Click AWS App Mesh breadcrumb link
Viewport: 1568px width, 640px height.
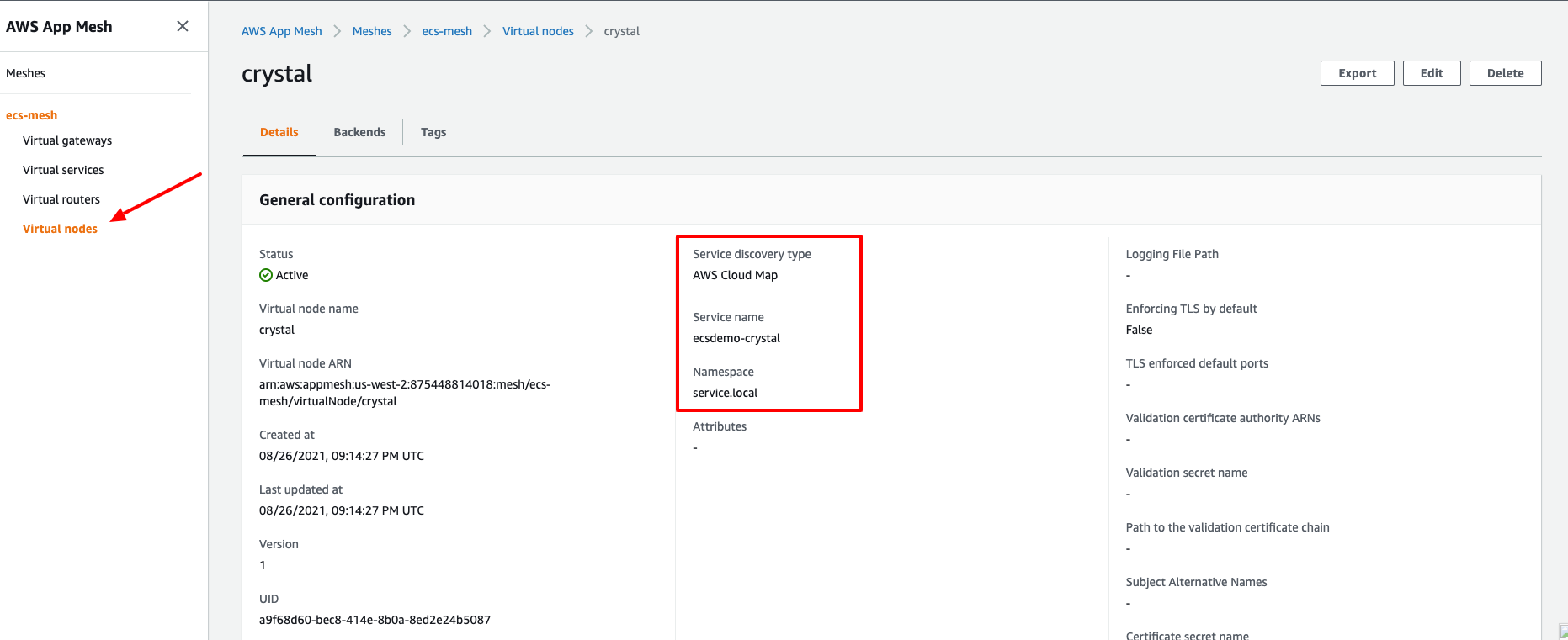pos(281,31)
